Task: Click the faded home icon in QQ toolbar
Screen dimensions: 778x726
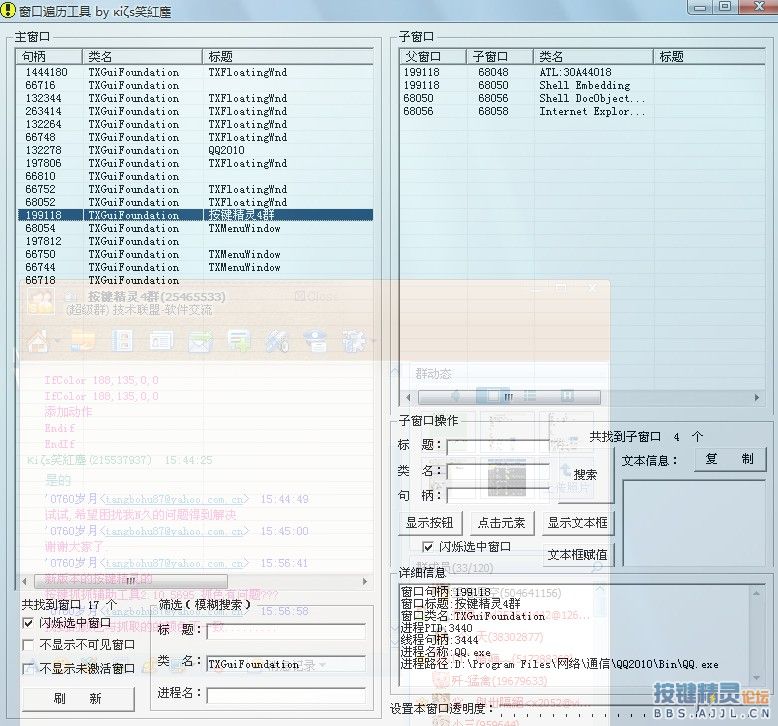Action: click(39, 342)
